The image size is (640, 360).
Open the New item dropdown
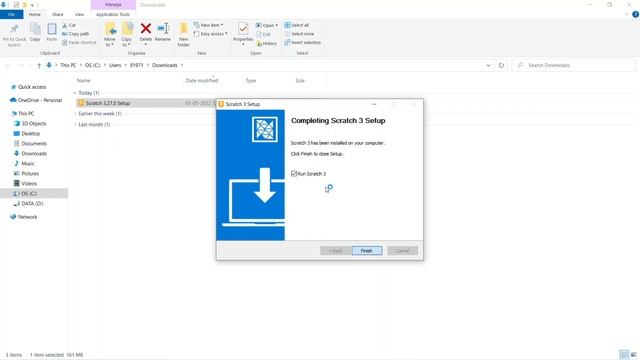click(x=208, y=25)
